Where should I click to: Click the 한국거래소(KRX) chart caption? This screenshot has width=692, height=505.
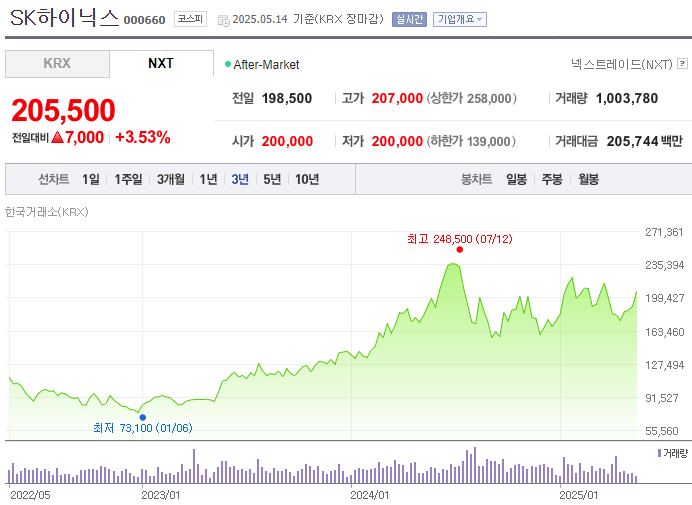[46, 212]
